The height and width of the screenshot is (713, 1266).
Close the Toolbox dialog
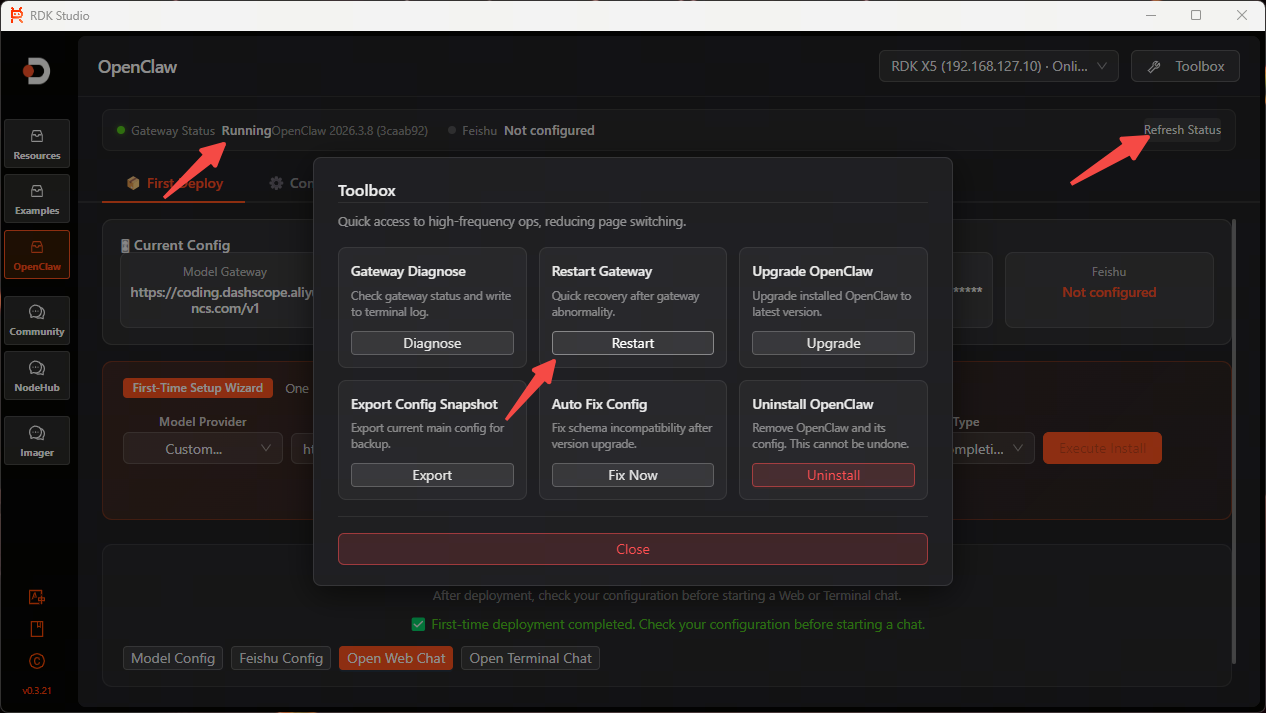(633, 549)
